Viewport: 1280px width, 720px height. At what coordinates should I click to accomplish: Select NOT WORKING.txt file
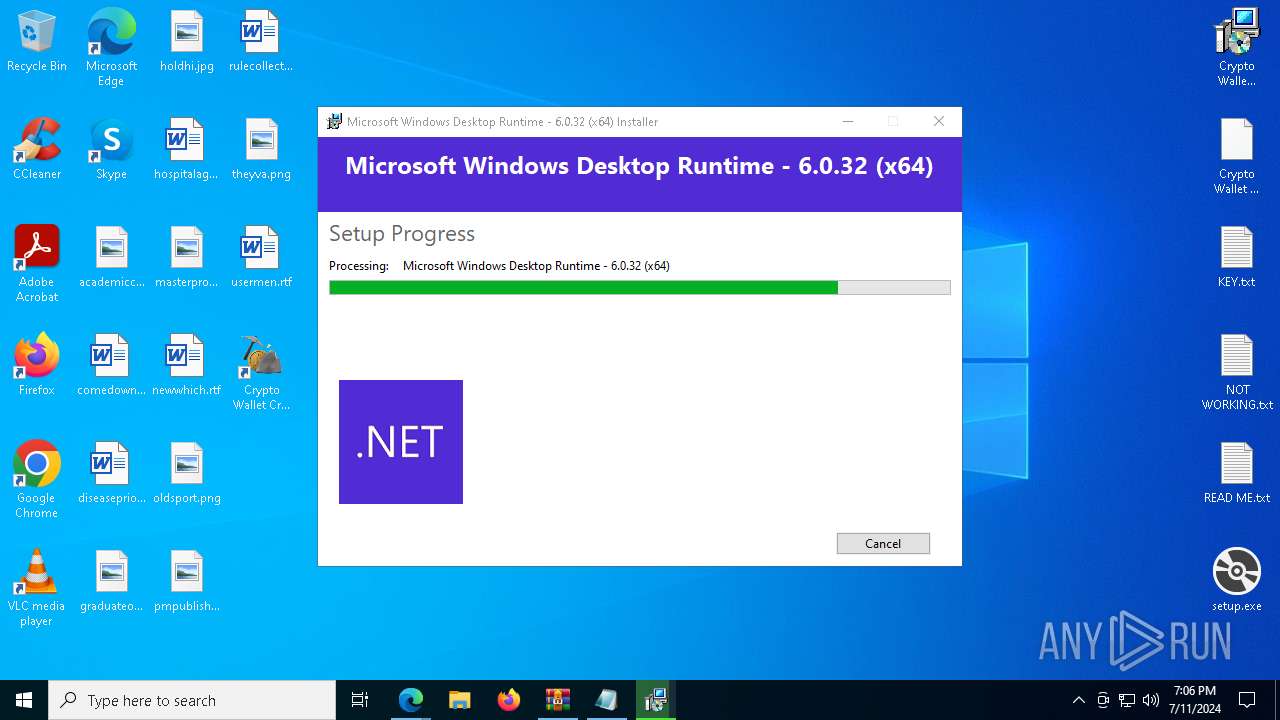[x=1237, y=372]
